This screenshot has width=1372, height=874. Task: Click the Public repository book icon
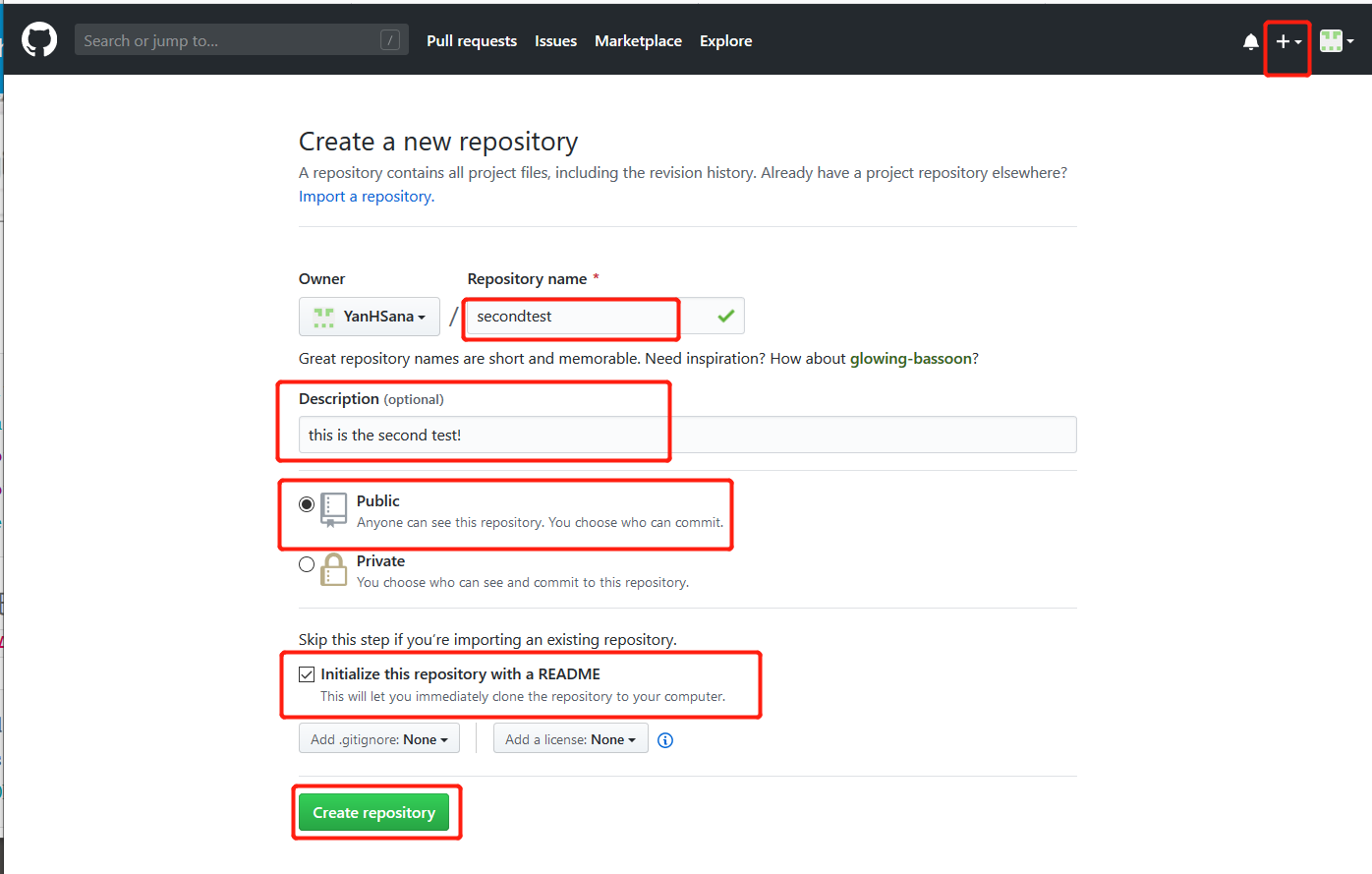point(334,510)
